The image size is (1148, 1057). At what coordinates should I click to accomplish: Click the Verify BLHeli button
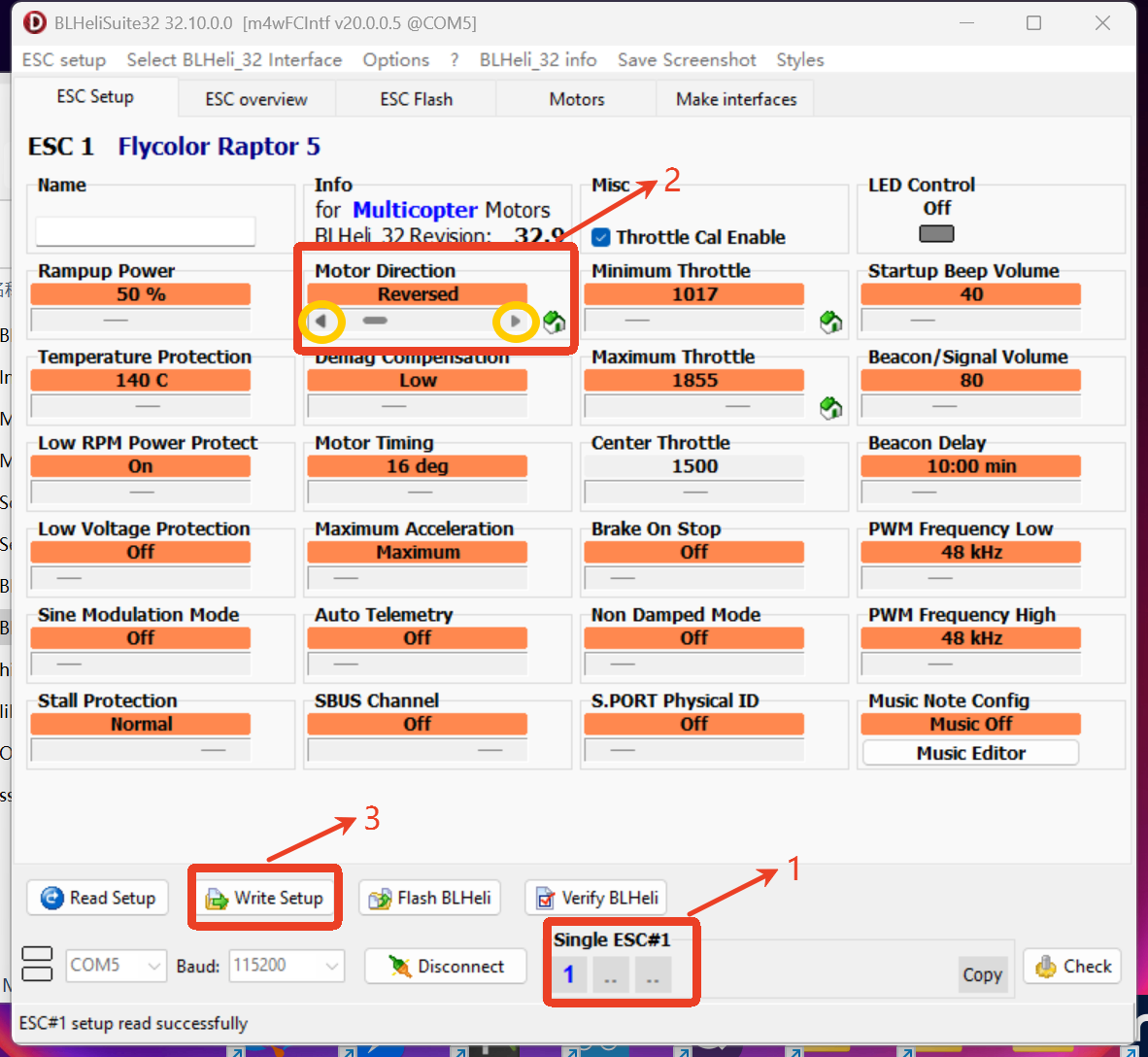596,898
